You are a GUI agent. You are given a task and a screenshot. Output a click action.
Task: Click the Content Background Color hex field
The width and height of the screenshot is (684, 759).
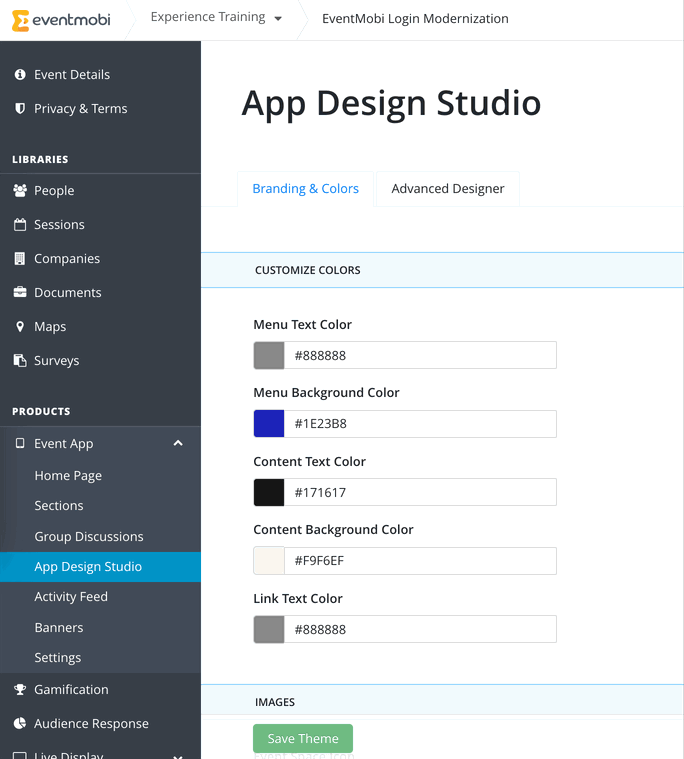pyautogui.click(x=420, y=561)
